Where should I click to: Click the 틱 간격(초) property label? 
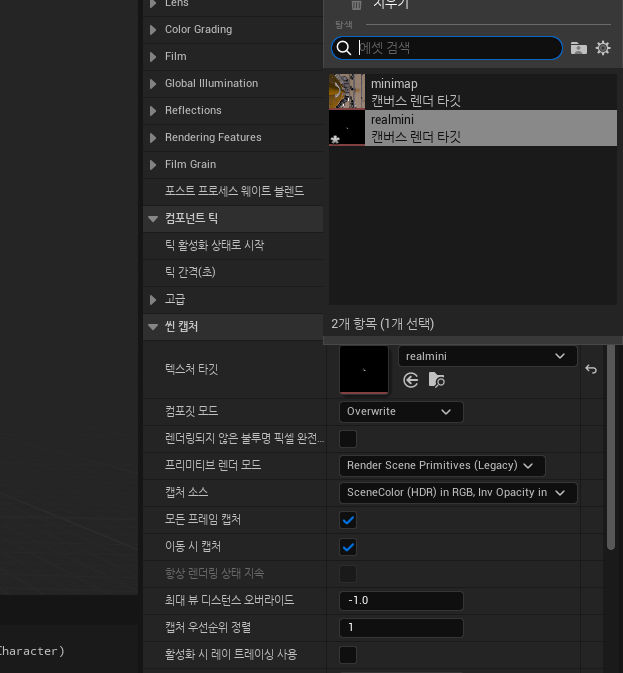point(190,273)
